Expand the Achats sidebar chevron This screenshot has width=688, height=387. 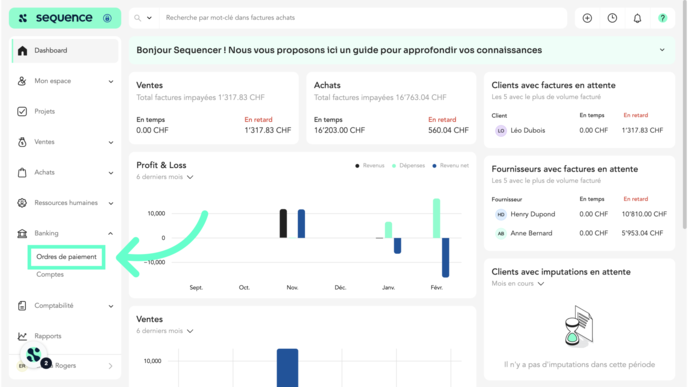111,172
